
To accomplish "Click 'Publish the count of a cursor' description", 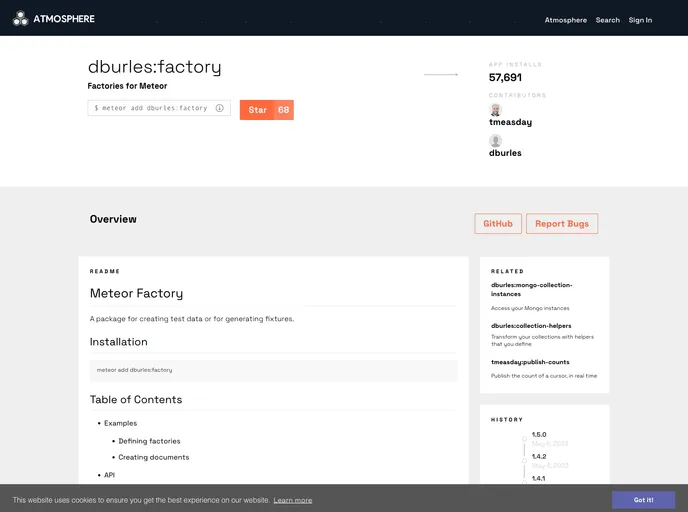I will (544, 376).
